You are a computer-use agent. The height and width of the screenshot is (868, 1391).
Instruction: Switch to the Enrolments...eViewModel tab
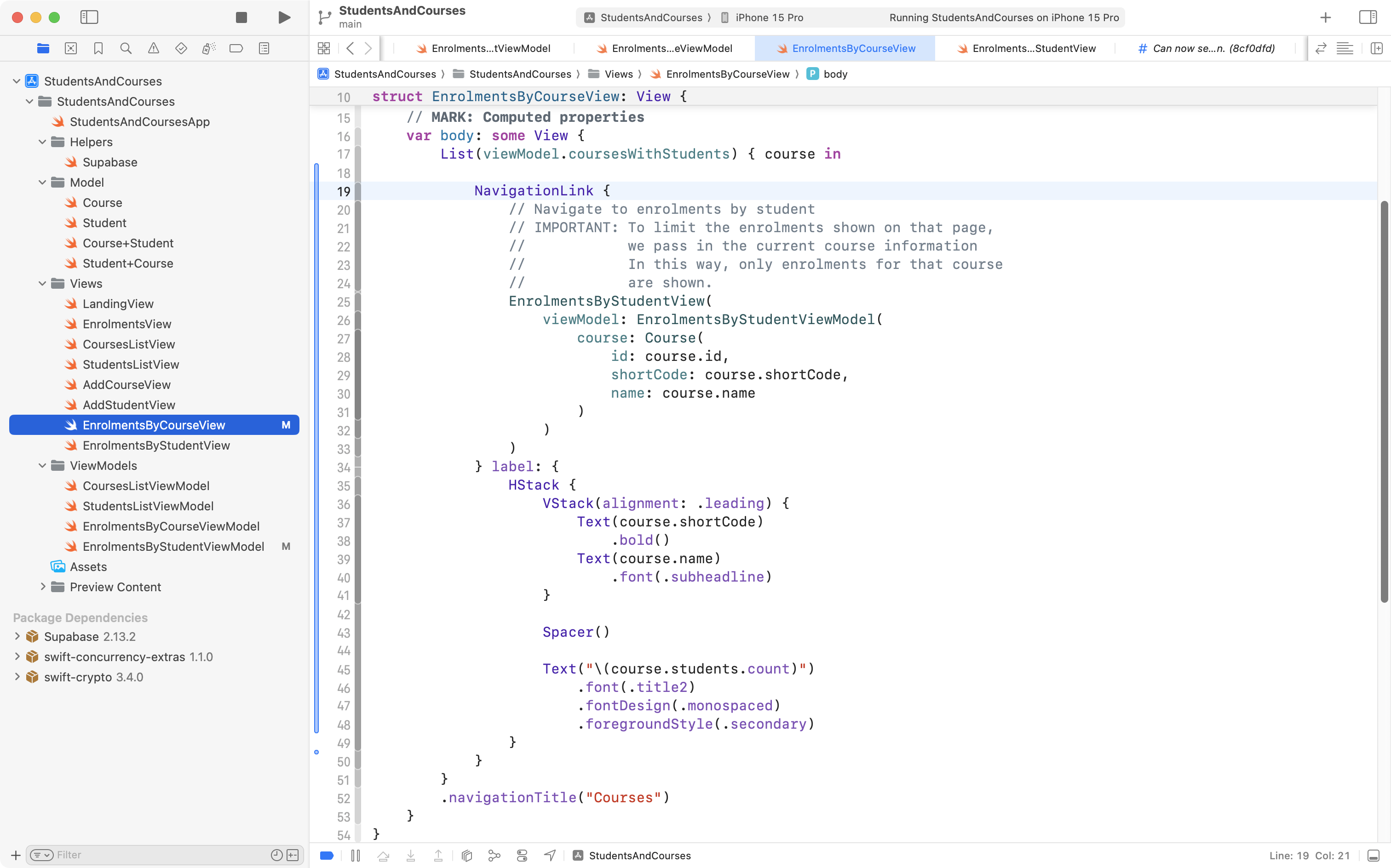click(670, 48)
